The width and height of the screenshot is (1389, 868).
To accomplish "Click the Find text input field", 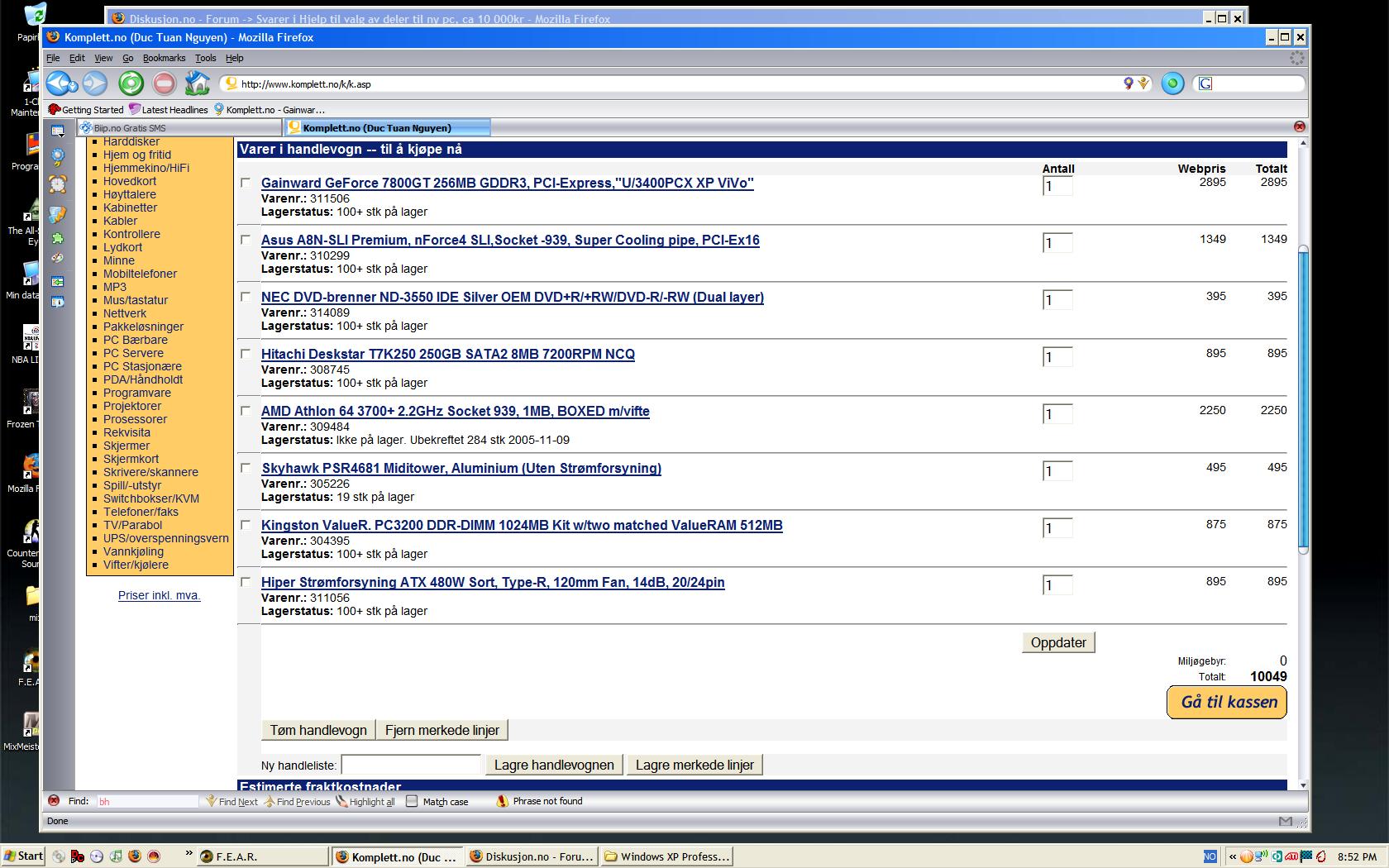I will click(x=148, y=801).
